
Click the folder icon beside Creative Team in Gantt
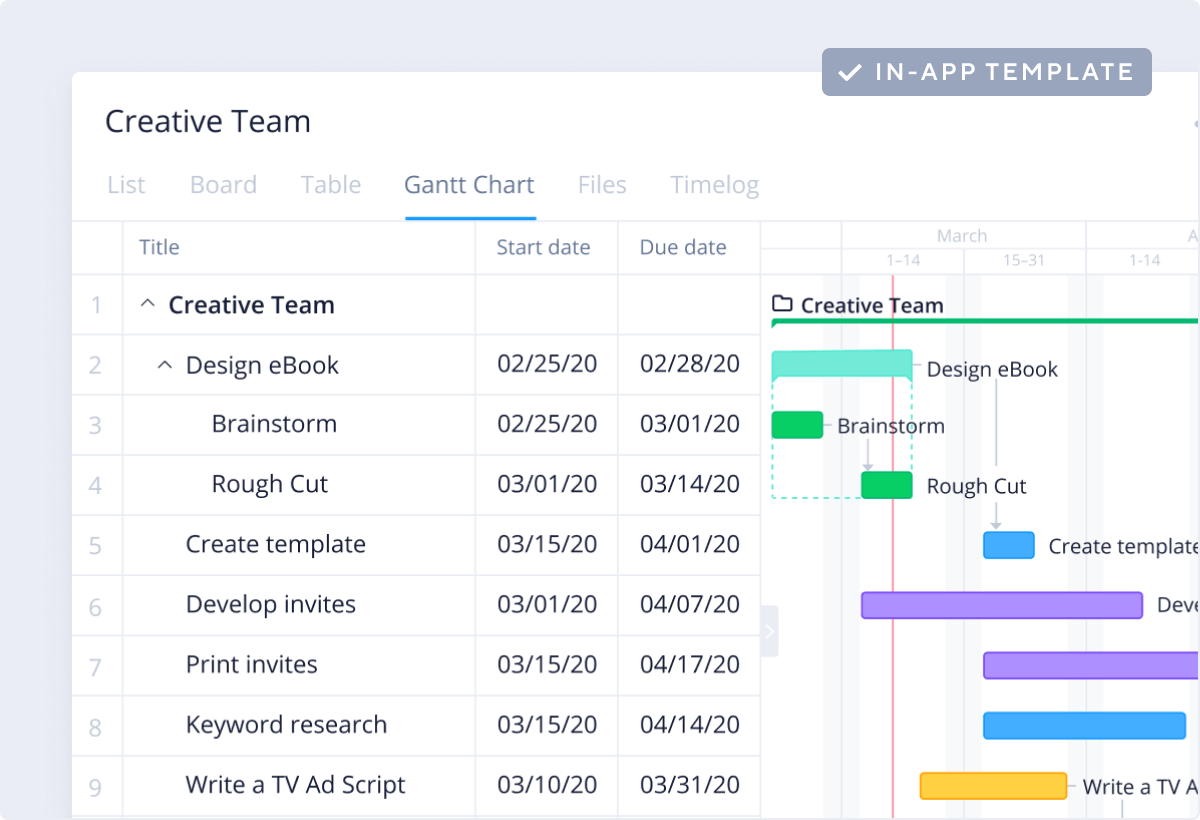click(782, 304)
